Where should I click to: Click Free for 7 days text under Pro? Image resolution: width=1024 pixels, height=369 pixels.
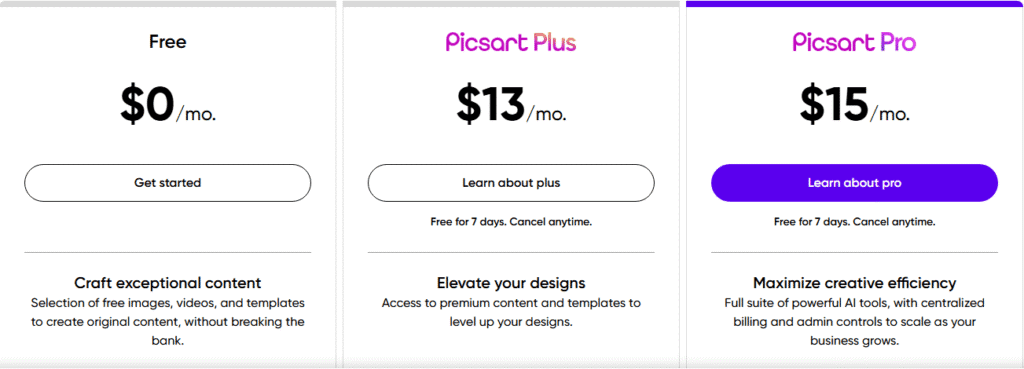pos(855,222)
